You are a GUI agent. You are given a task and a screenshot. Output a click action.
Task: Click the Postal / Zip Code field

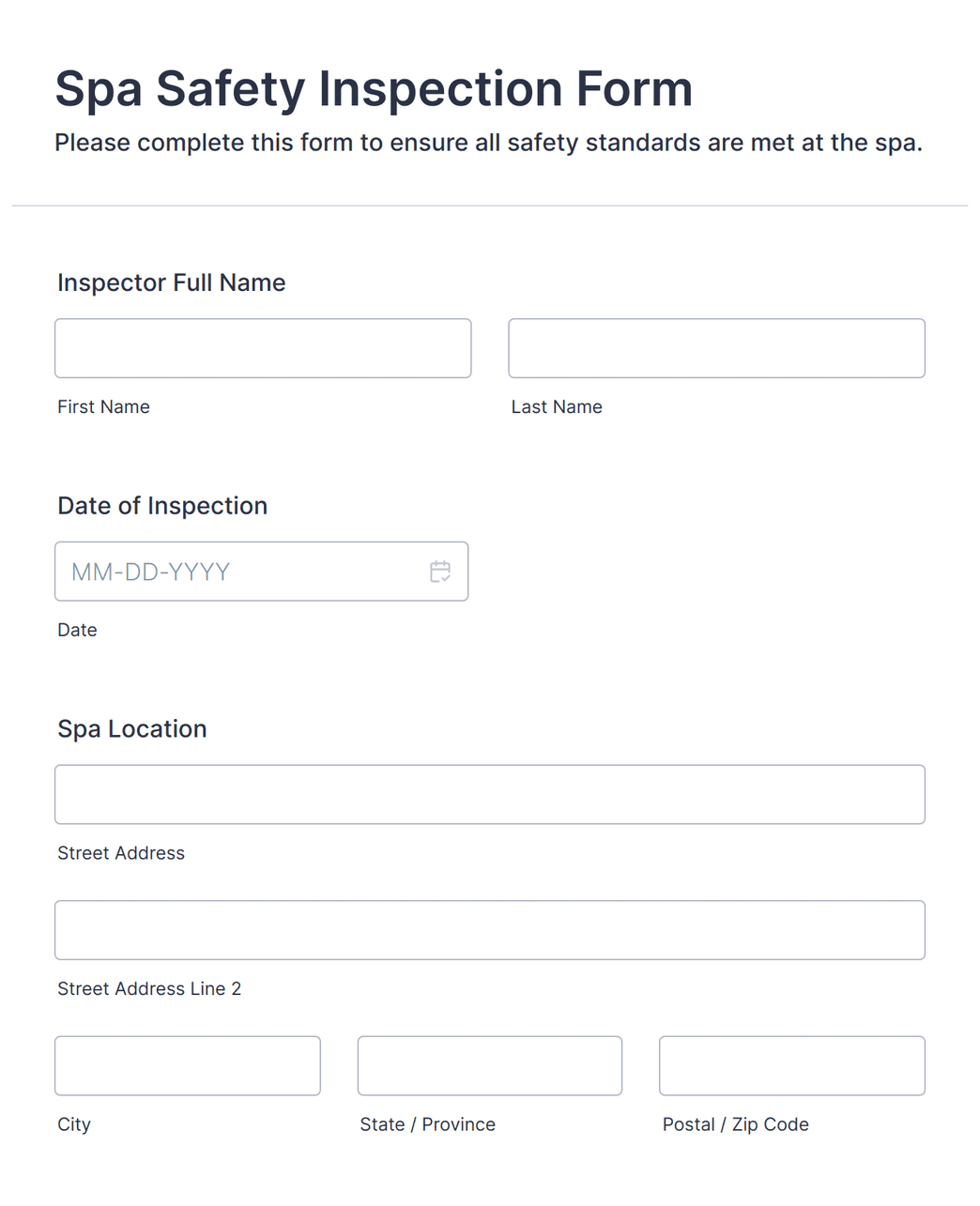point(792,1066)
